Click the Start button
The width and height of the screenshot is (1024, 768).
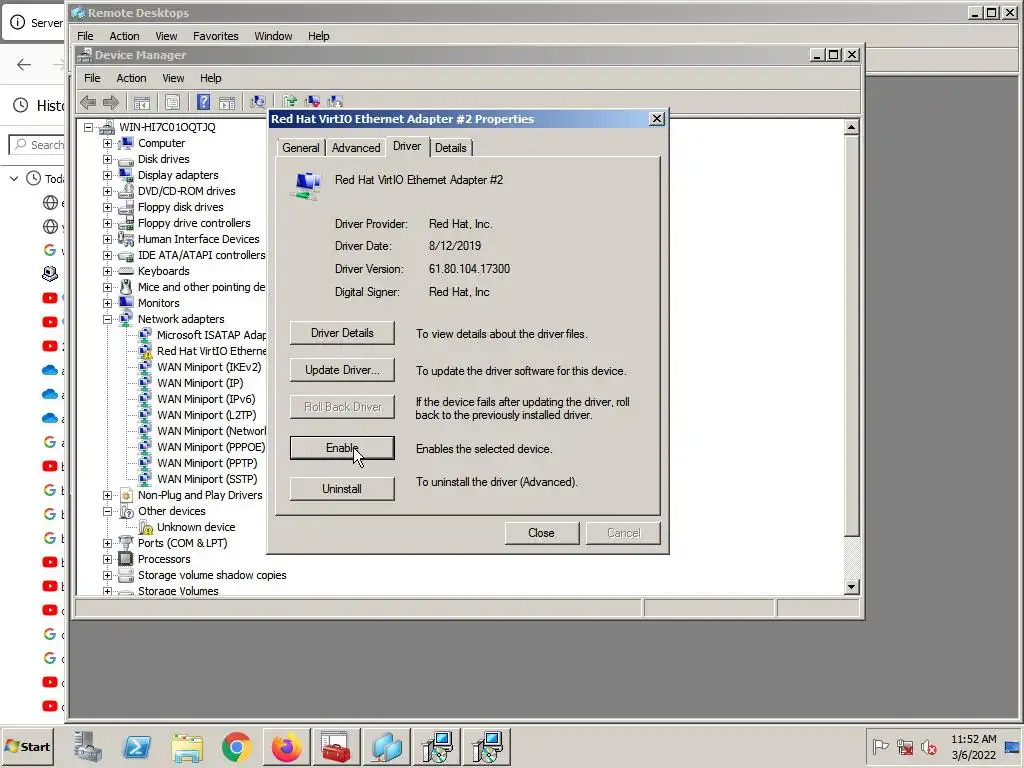coord(27,746)
